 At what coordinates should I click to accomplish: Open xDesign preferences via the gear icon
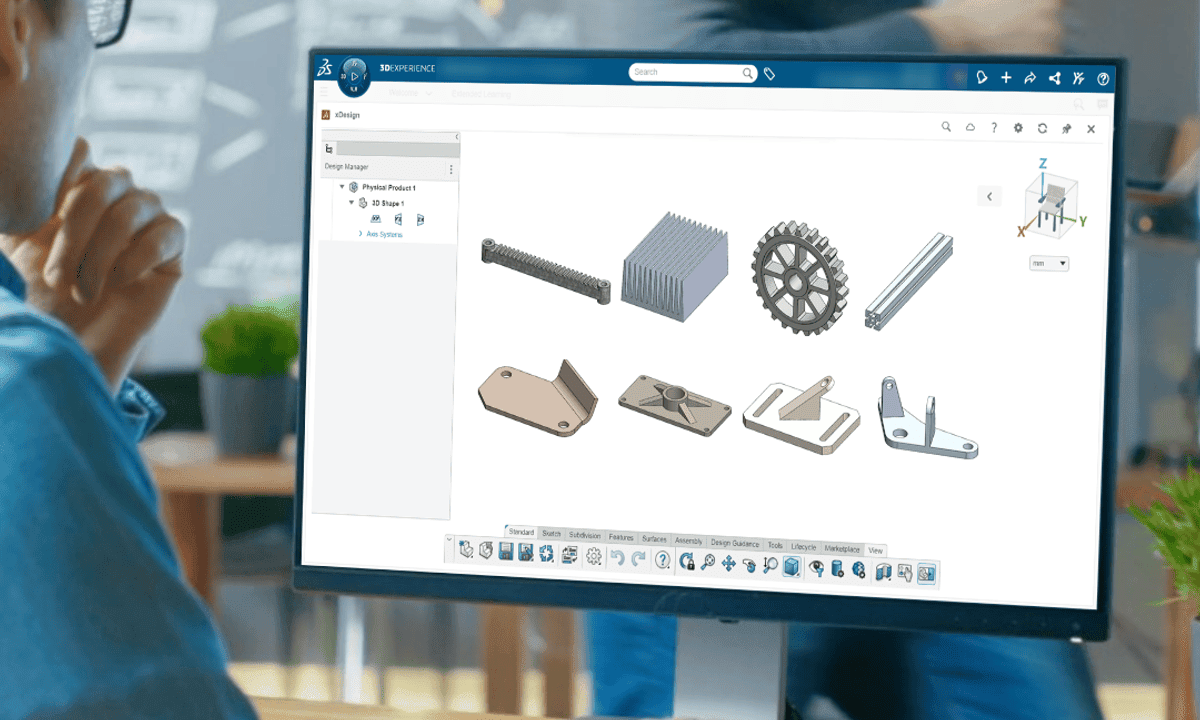click(1018, 128)
